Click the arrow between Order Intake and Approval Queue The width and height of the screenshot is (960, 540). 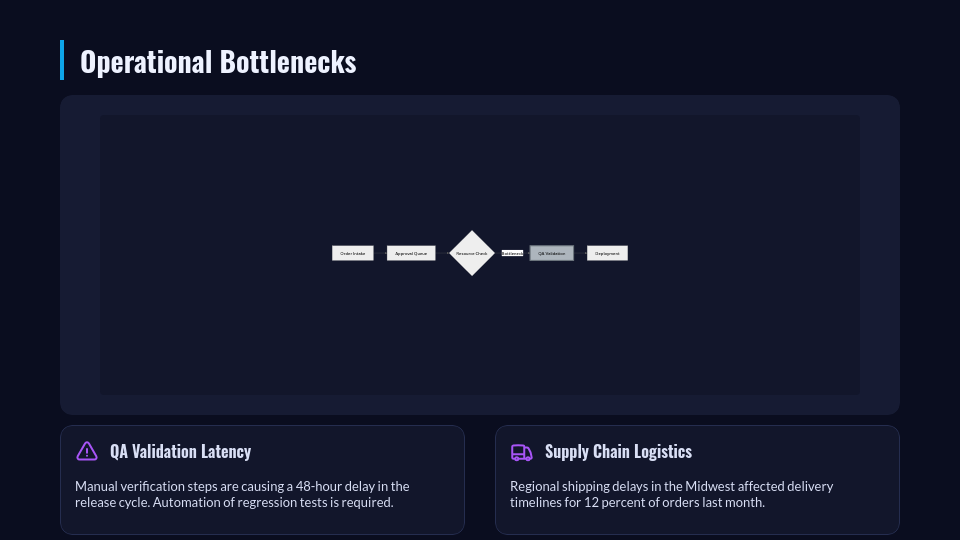tap(380, 253)
